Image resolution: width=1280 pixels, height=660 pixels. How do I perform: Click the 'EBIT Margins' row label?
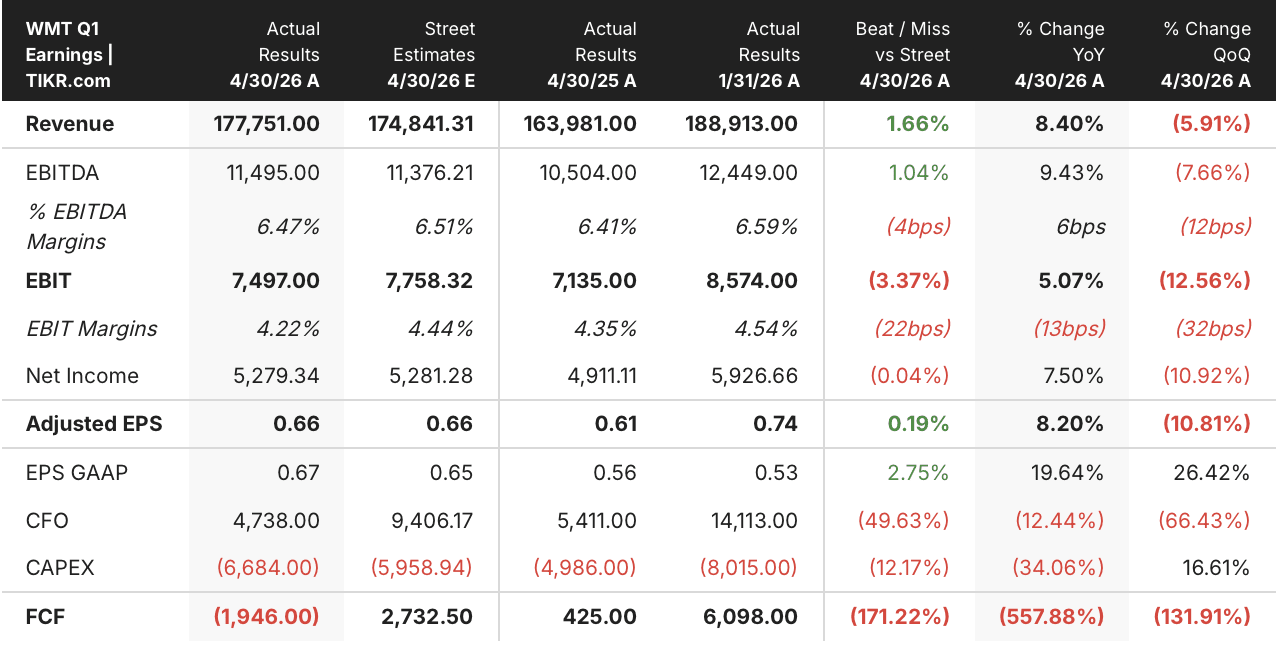(x=91, y=328)
